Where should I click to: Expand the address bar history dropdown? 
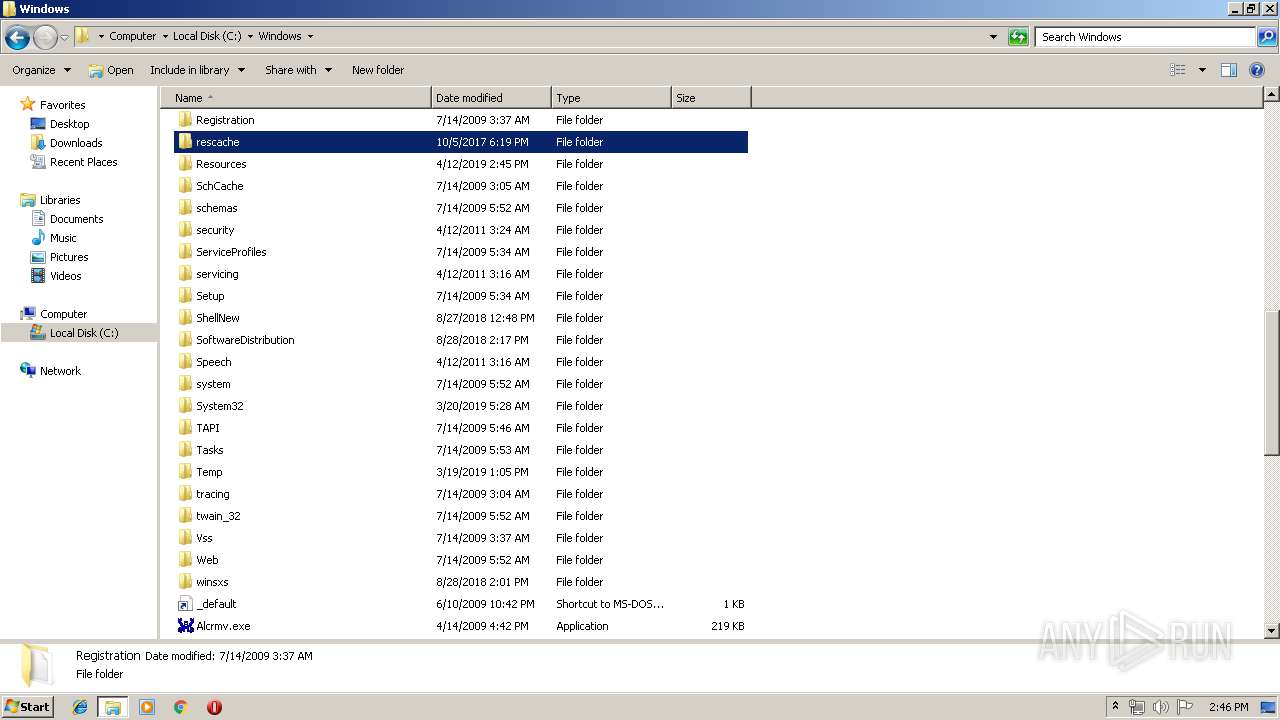pyautogui.click(x=993, y=37)
